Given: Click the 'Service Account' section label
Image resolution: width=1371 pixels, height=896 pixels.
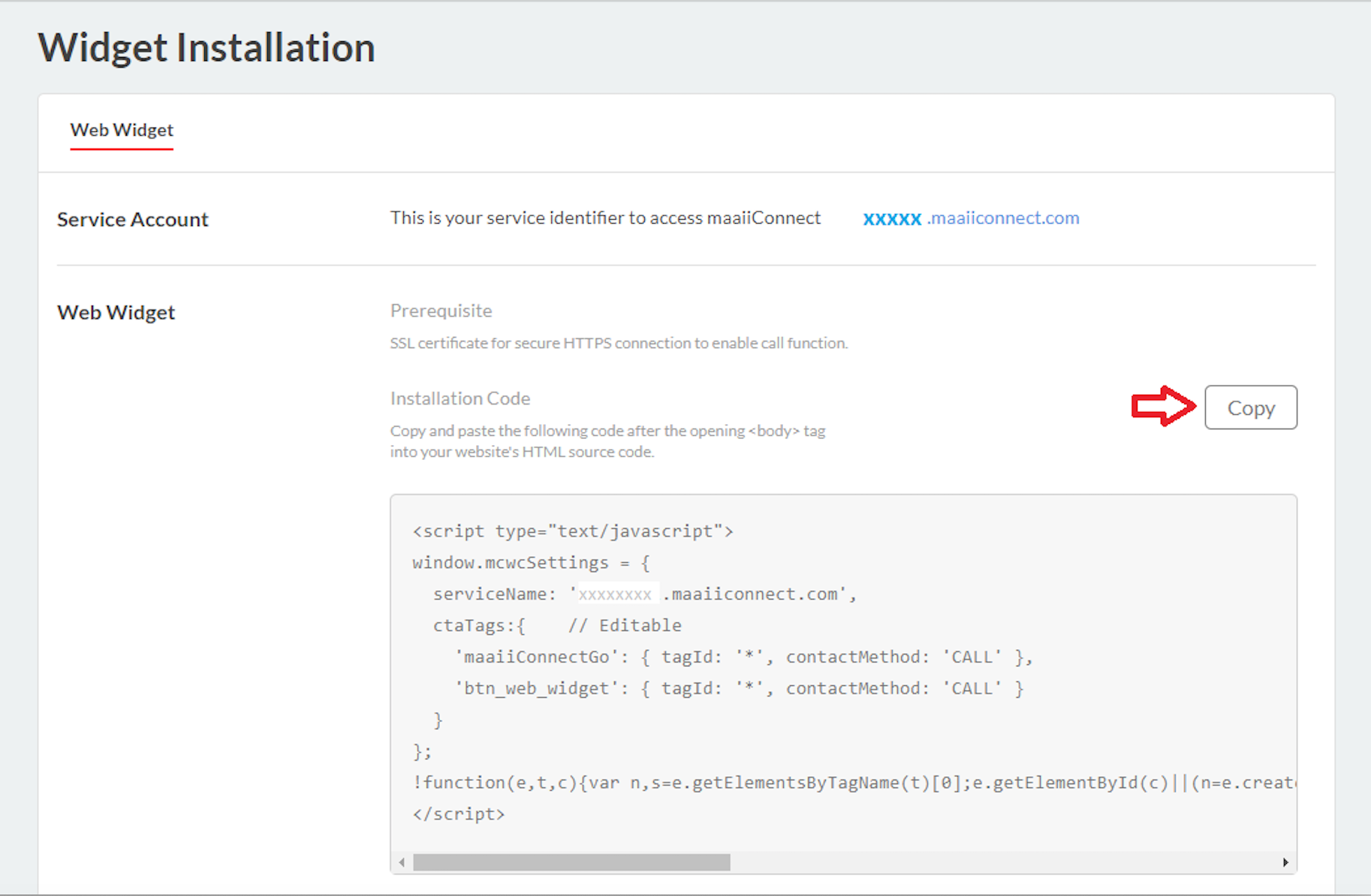Looking at the screenshot, I should tap(133, 219).
